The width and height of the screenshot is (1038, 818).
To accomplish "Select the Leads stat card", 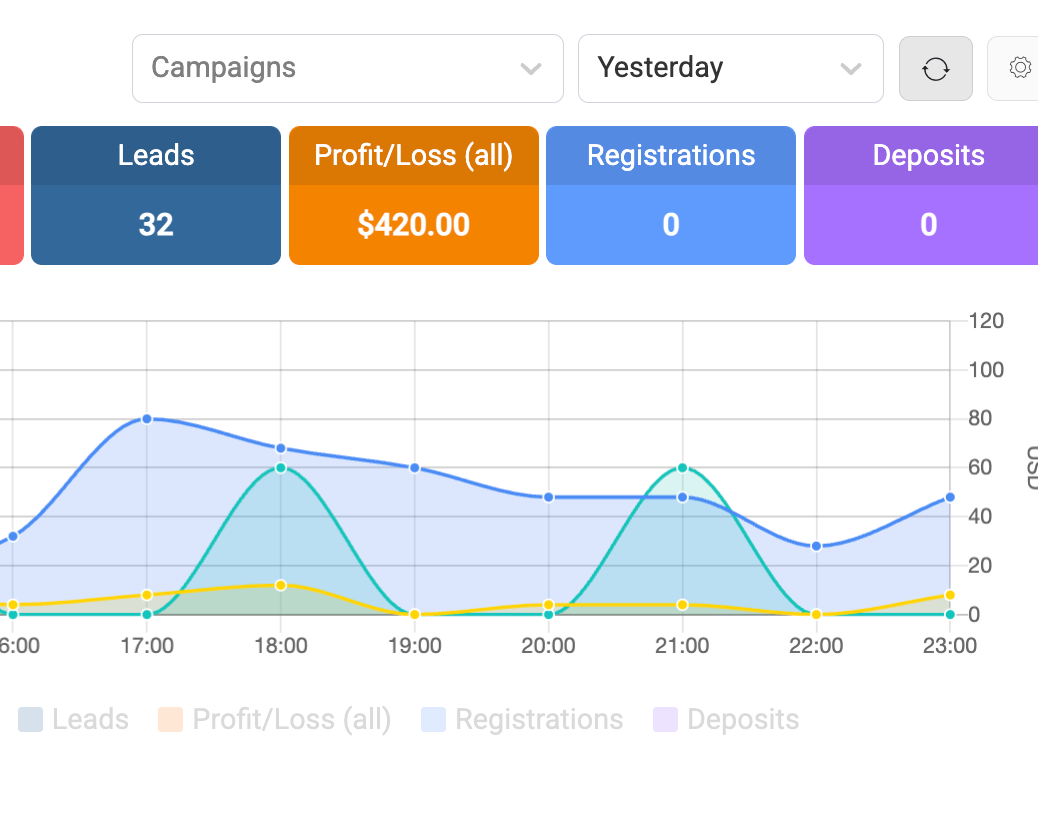I will coord(156,195).
